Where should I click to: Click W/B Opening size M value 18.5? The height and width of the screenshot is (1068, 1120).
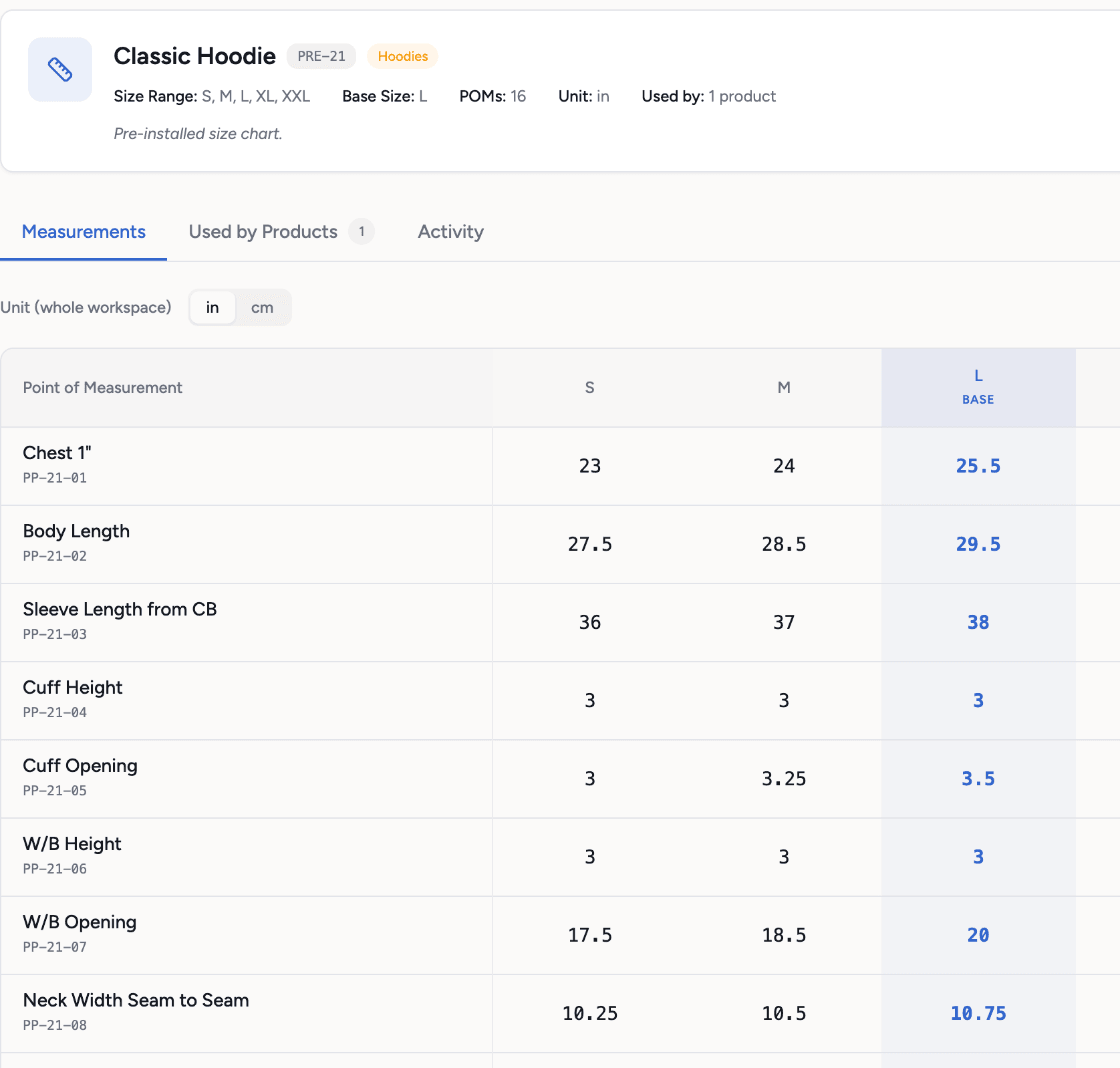(784, 935)
